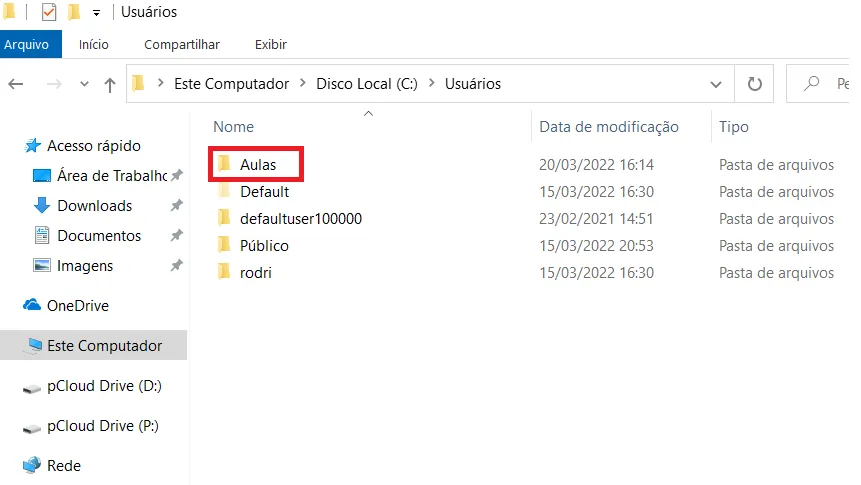
Task: Sort by the Nome column header
Action: click(x=234, y=127)
